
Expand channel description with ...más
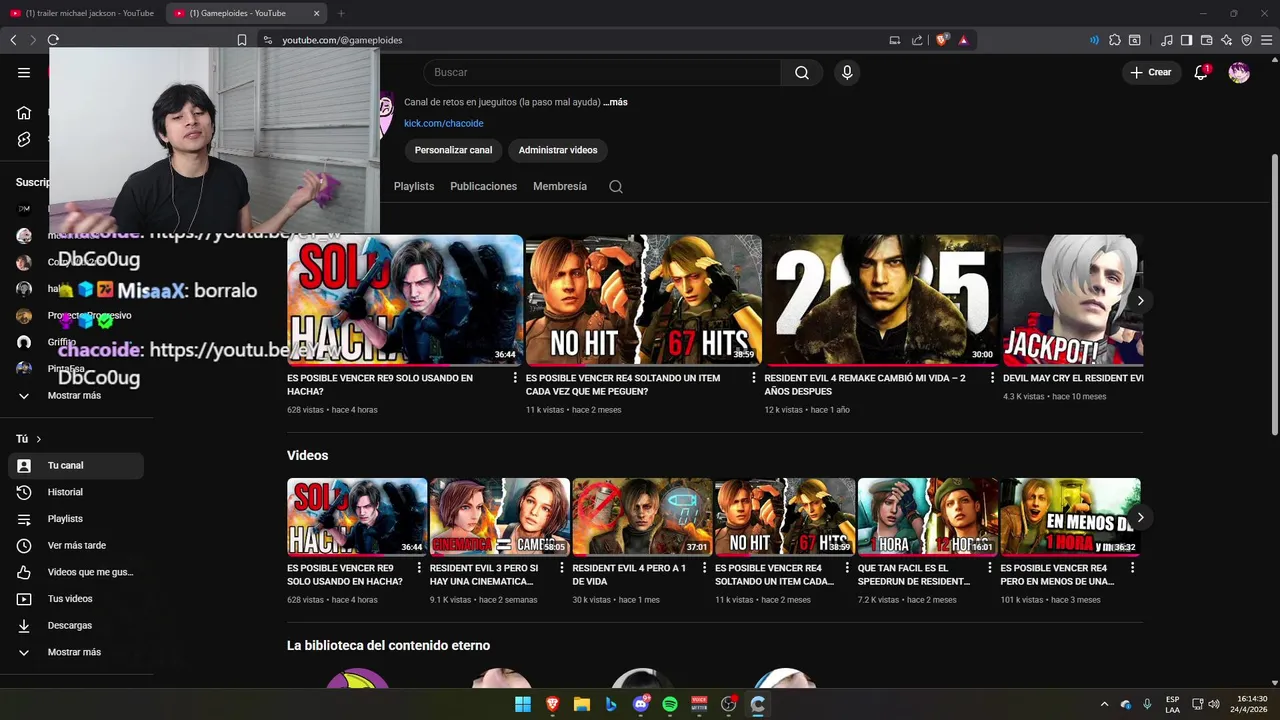click(x=616, y=102)
